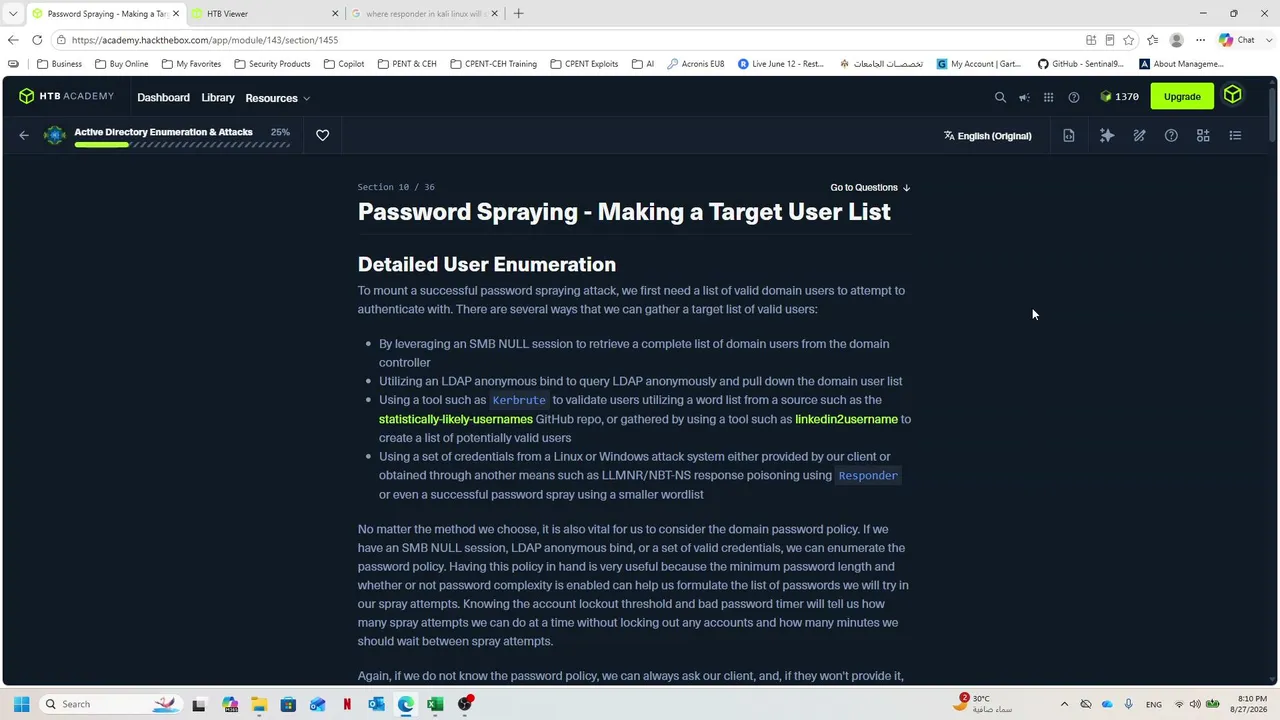
Task: Open the table of contents list icon
Action: click(x=1235, y=135)
